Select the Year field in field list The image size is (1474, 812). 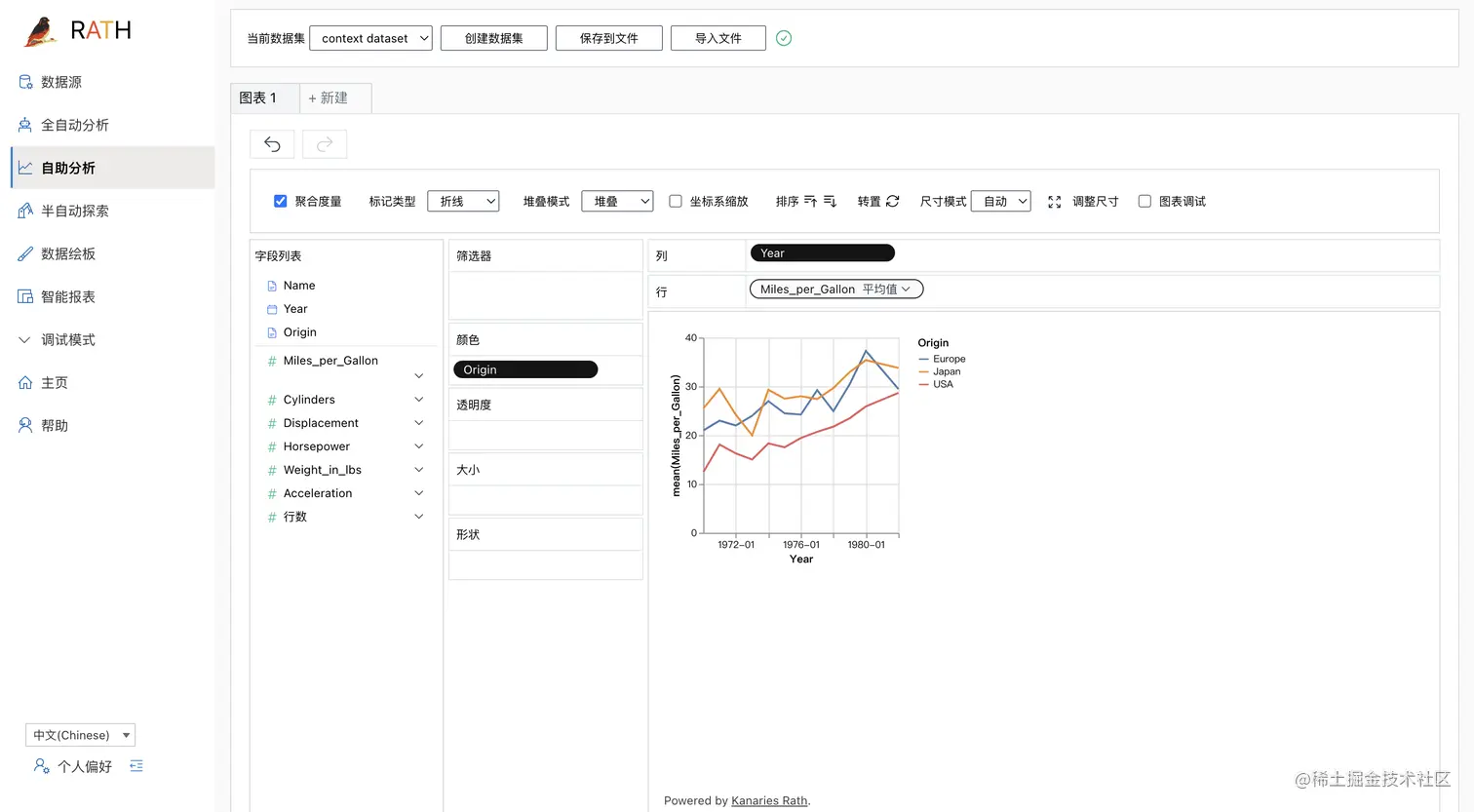pyautogui.click(x=295, y=309)
